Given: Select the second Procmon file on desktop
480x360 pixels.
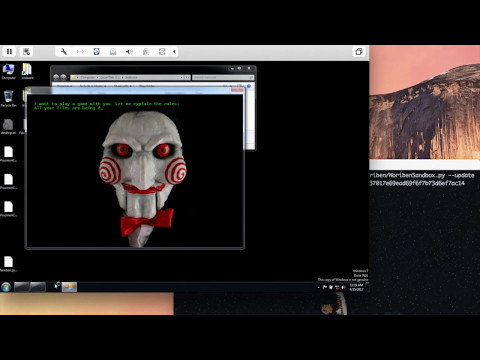Looking at the screenshot, I should pos(8,181).
